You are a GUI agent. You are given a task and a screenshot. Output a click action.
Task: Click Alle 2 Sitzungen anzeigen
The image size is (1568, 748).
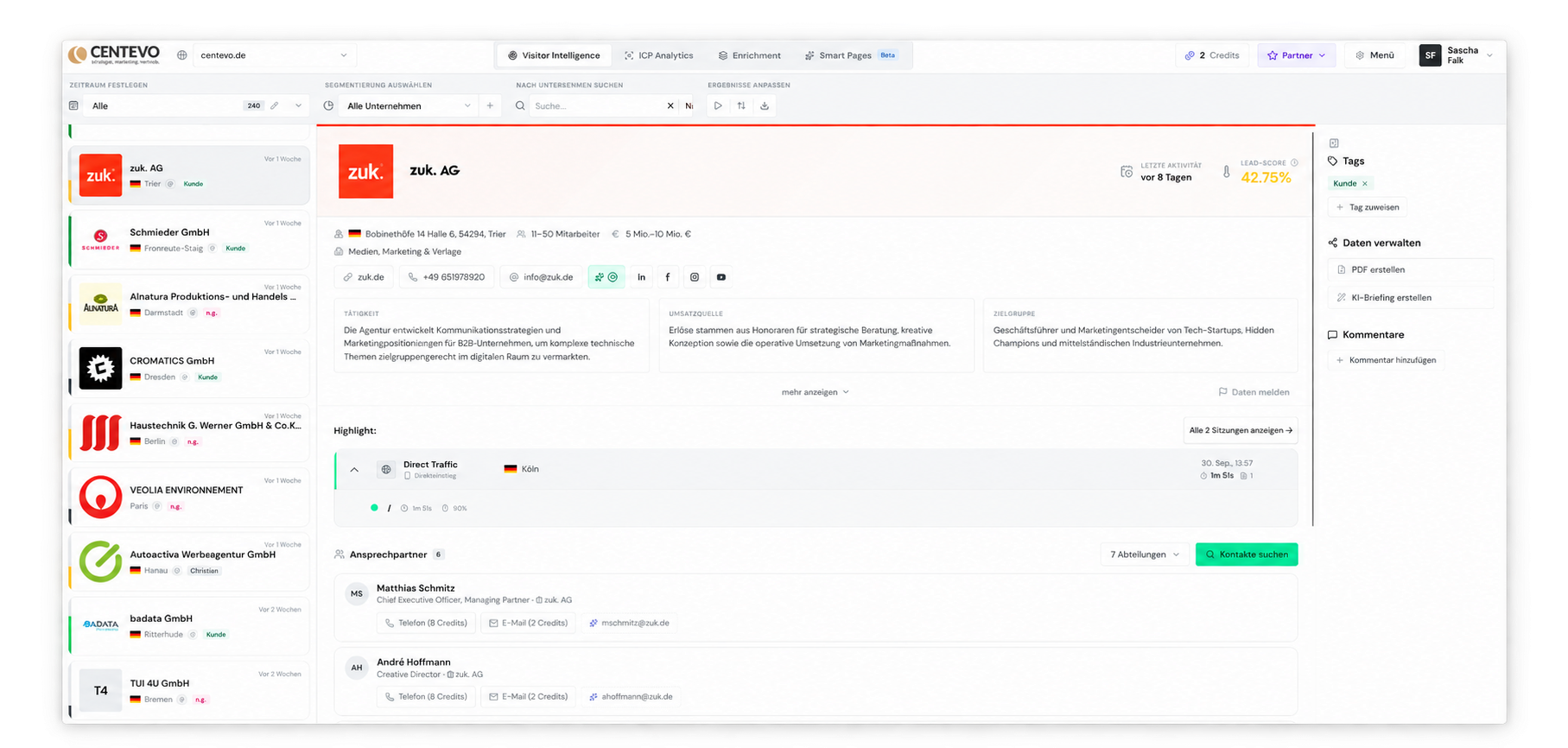[x=1241, y=430]
